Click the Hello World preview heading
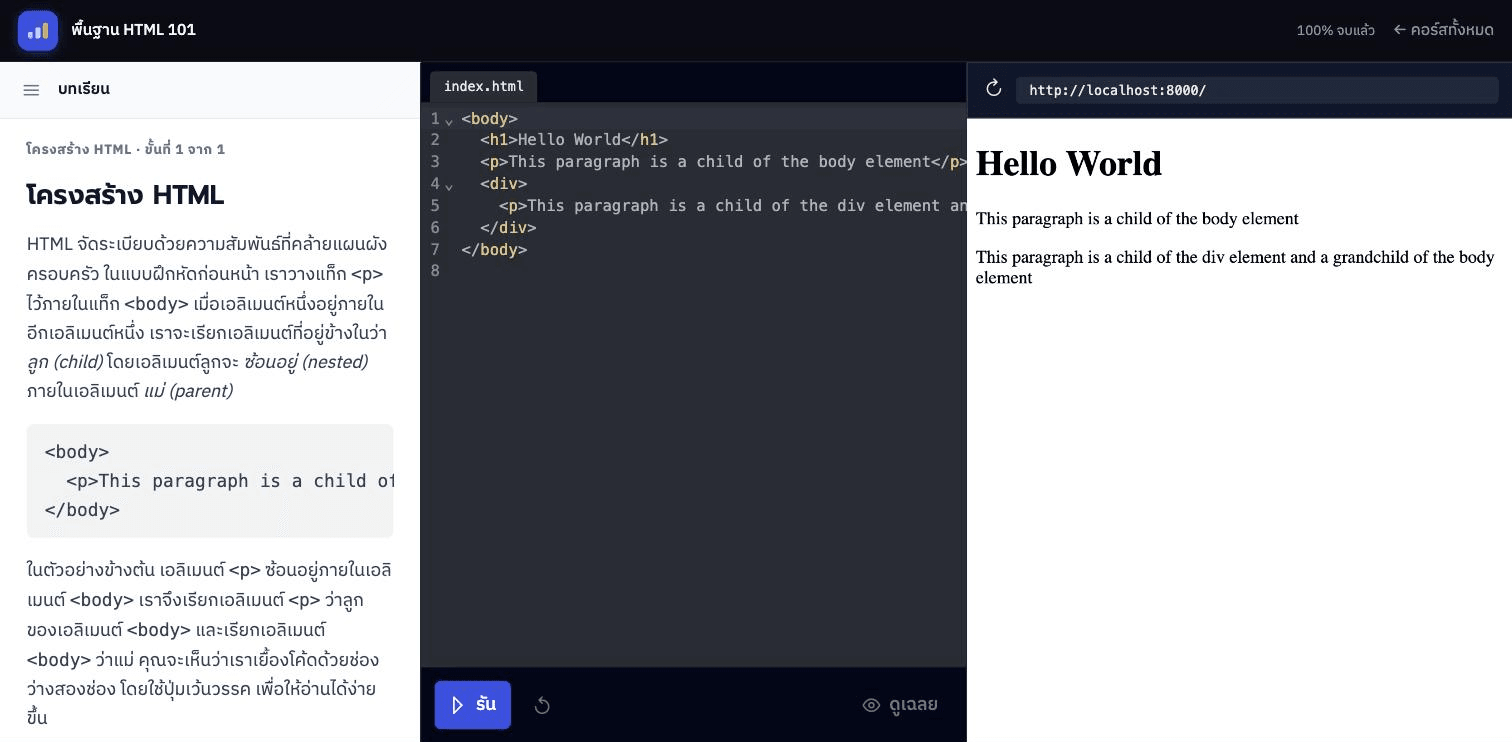The width and height of the screenshot is (1512, 742). pos(1069,163)
